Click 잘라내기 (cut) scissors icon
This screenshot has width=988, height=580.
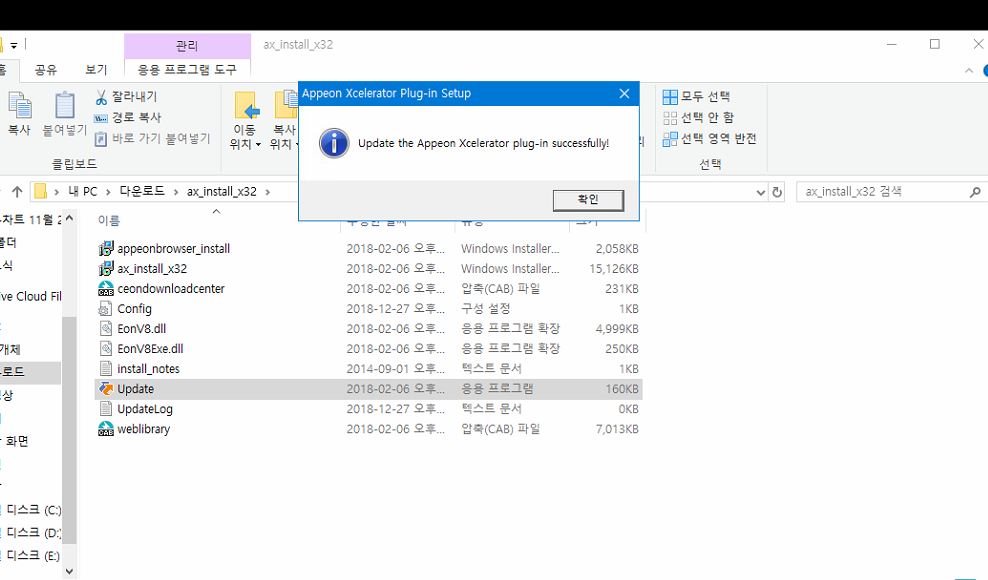(101, 96)
